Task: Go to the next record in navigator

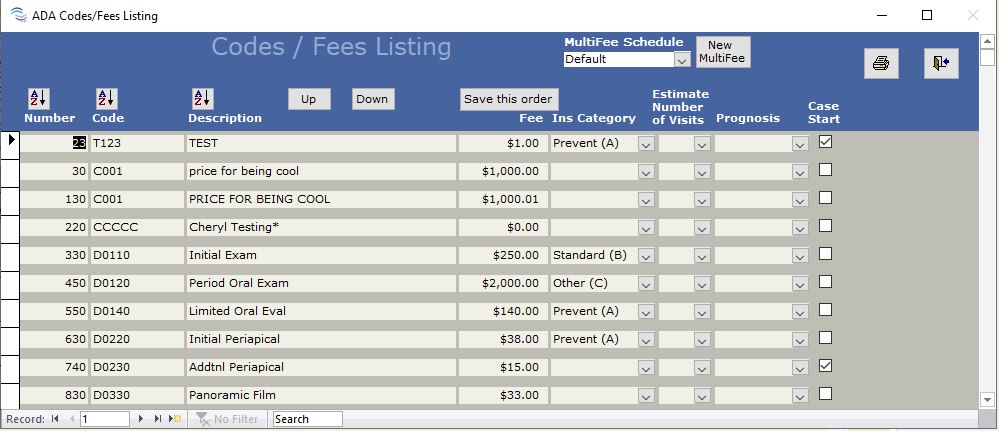Action: click(x=141, y=419)
